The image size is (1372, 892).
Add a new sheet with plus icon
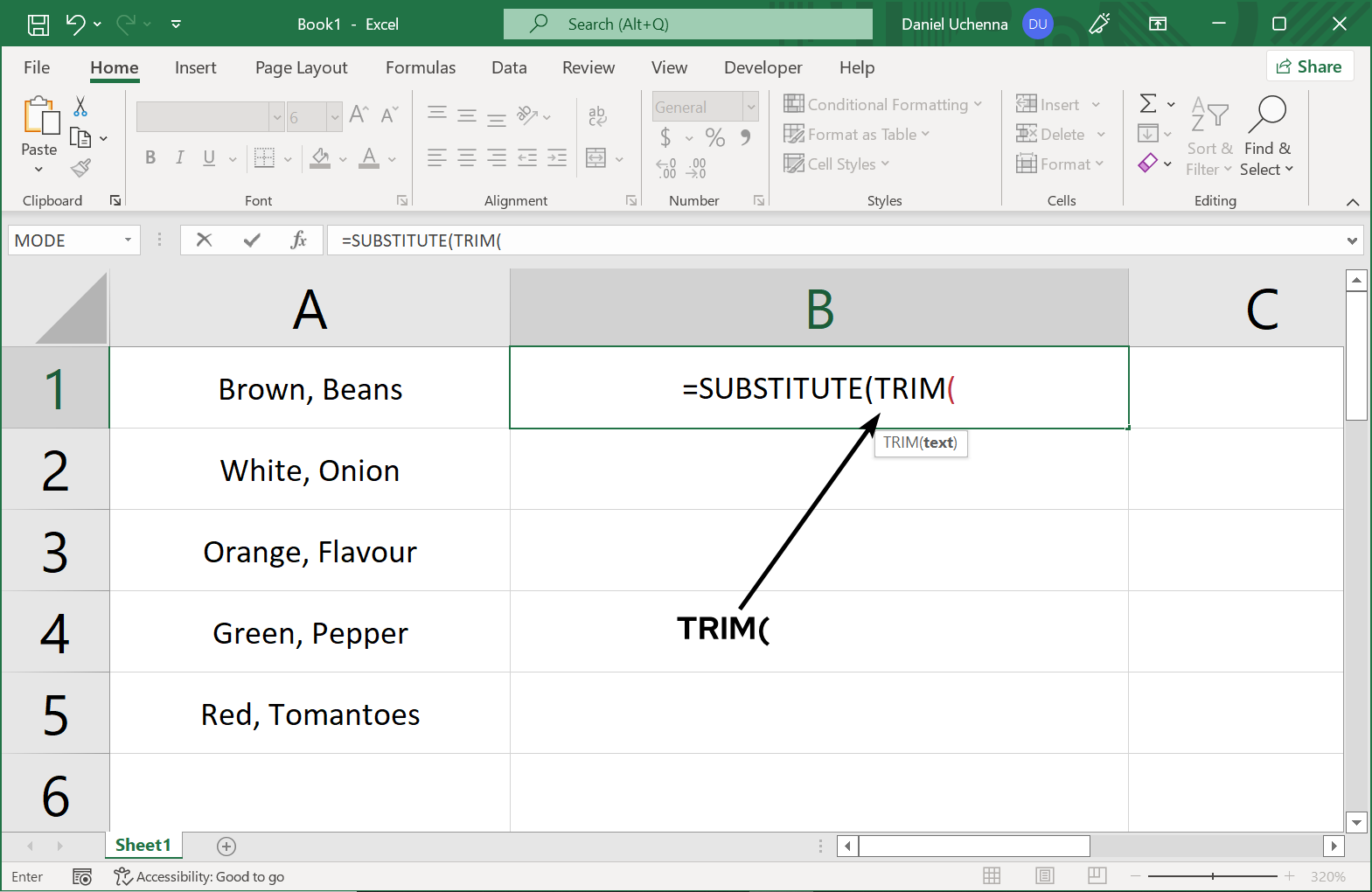[226, 846]
